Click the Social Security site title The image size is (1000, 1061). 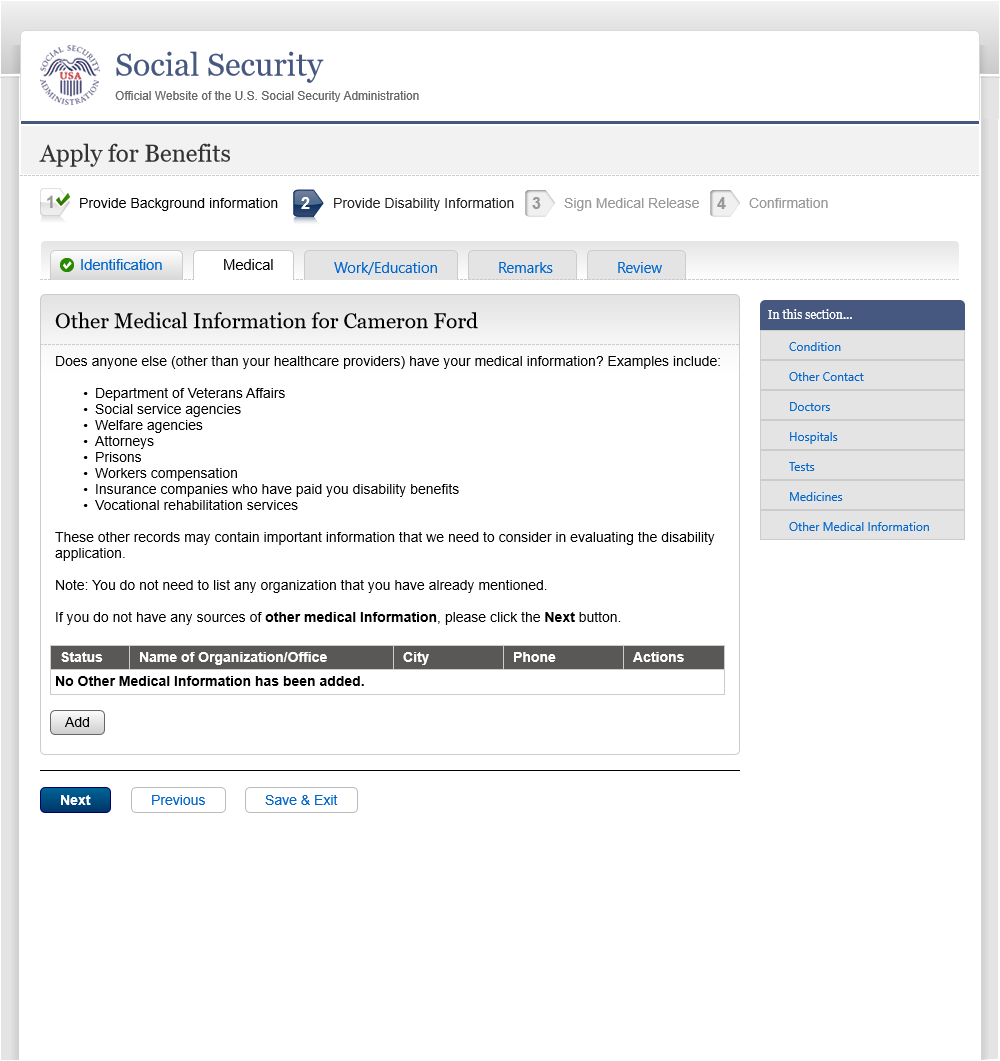click(219, 65)
